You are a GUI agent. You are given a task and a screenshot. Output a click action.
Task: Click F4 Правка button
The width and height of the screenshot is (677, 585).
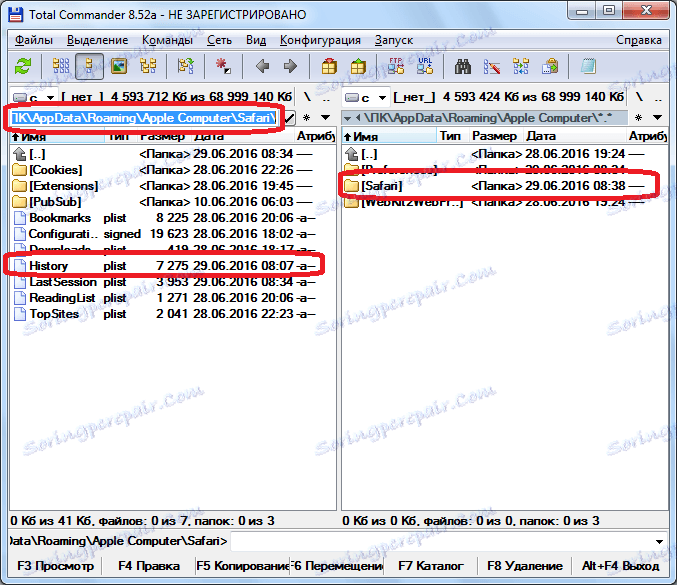[x=149, y=566]
